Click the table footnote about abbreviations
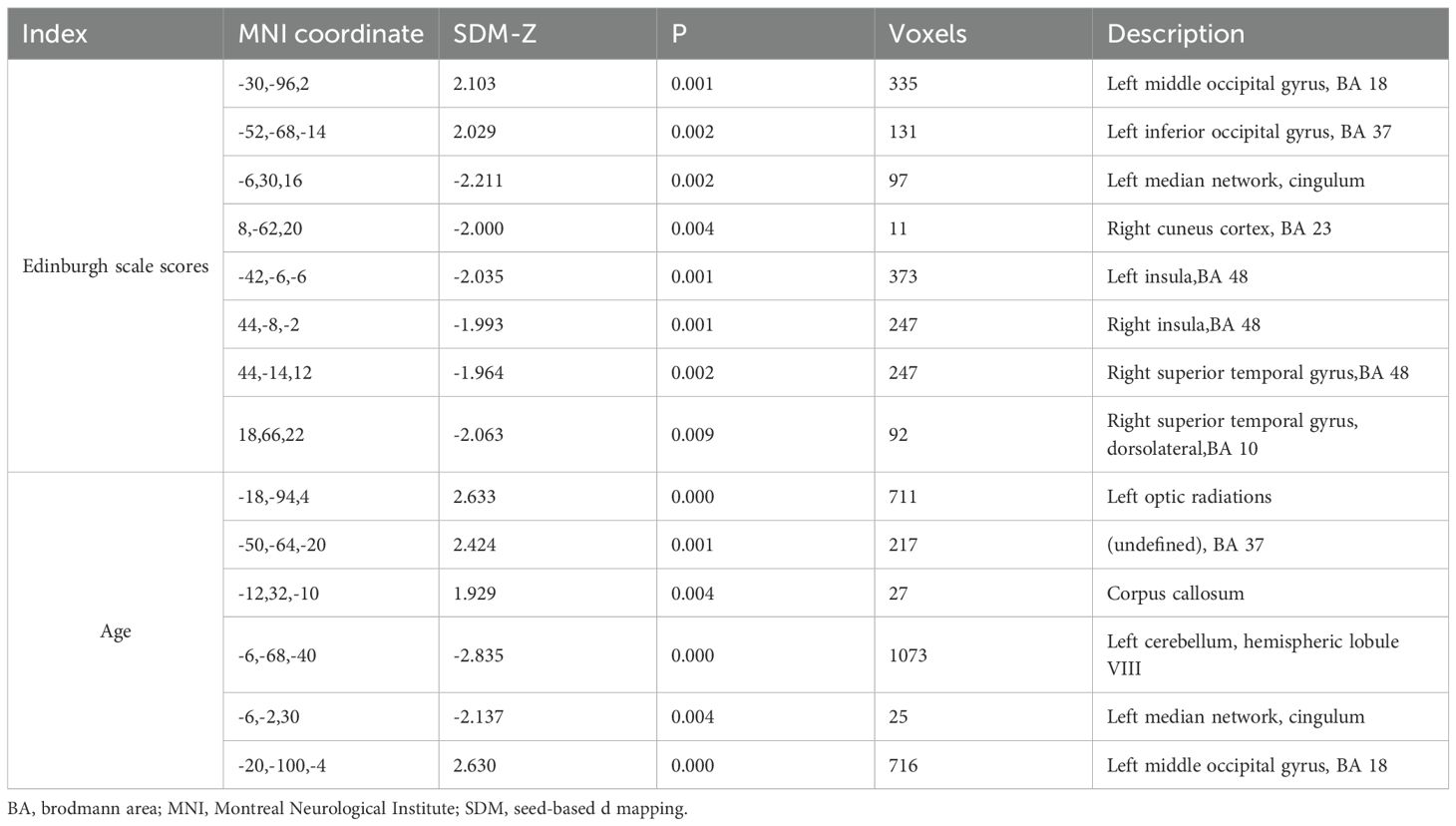 (x=347, y=809)
